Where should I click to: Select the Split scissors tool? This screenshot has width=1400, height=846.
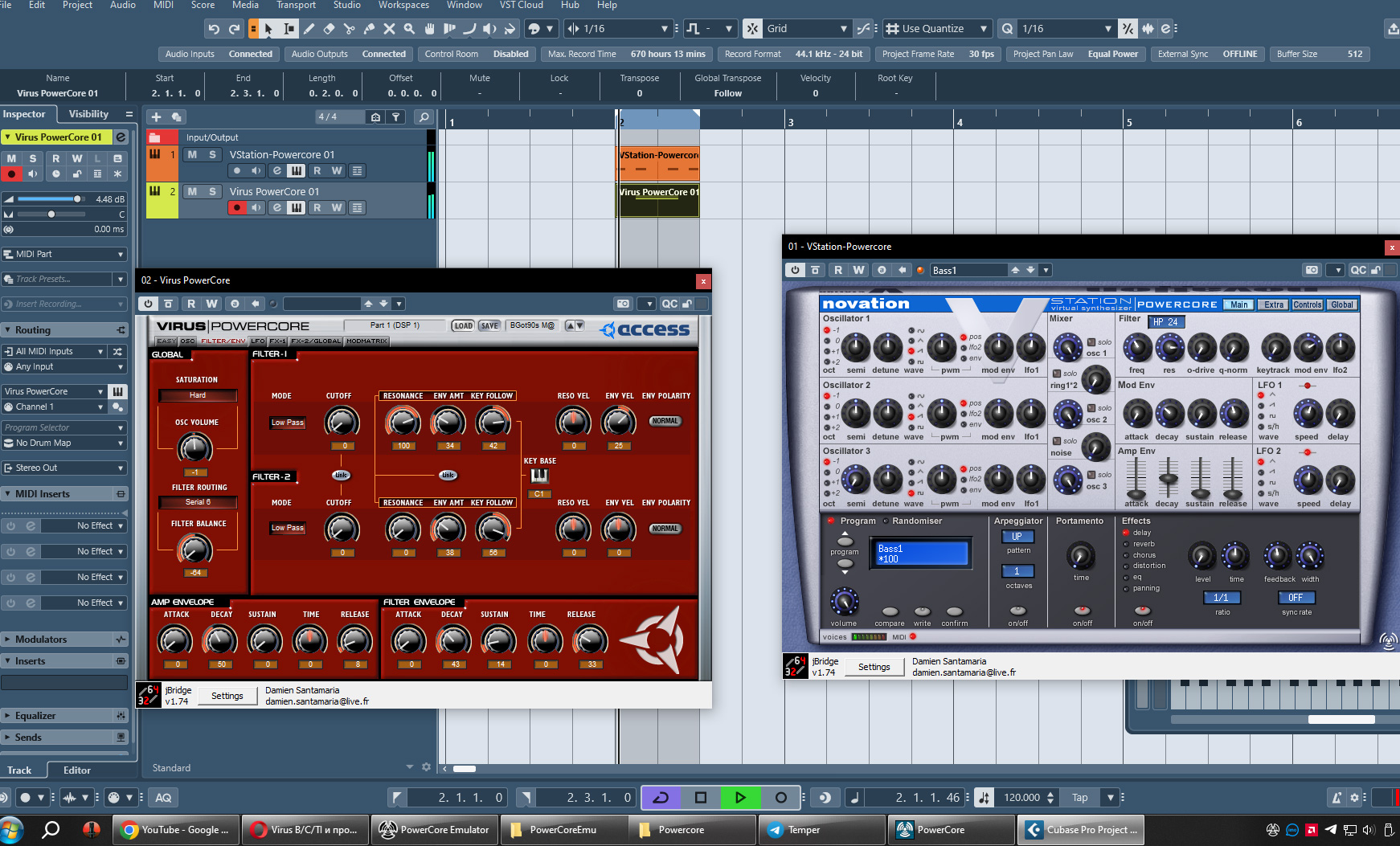pyautogui.click(x=349, y=29)
